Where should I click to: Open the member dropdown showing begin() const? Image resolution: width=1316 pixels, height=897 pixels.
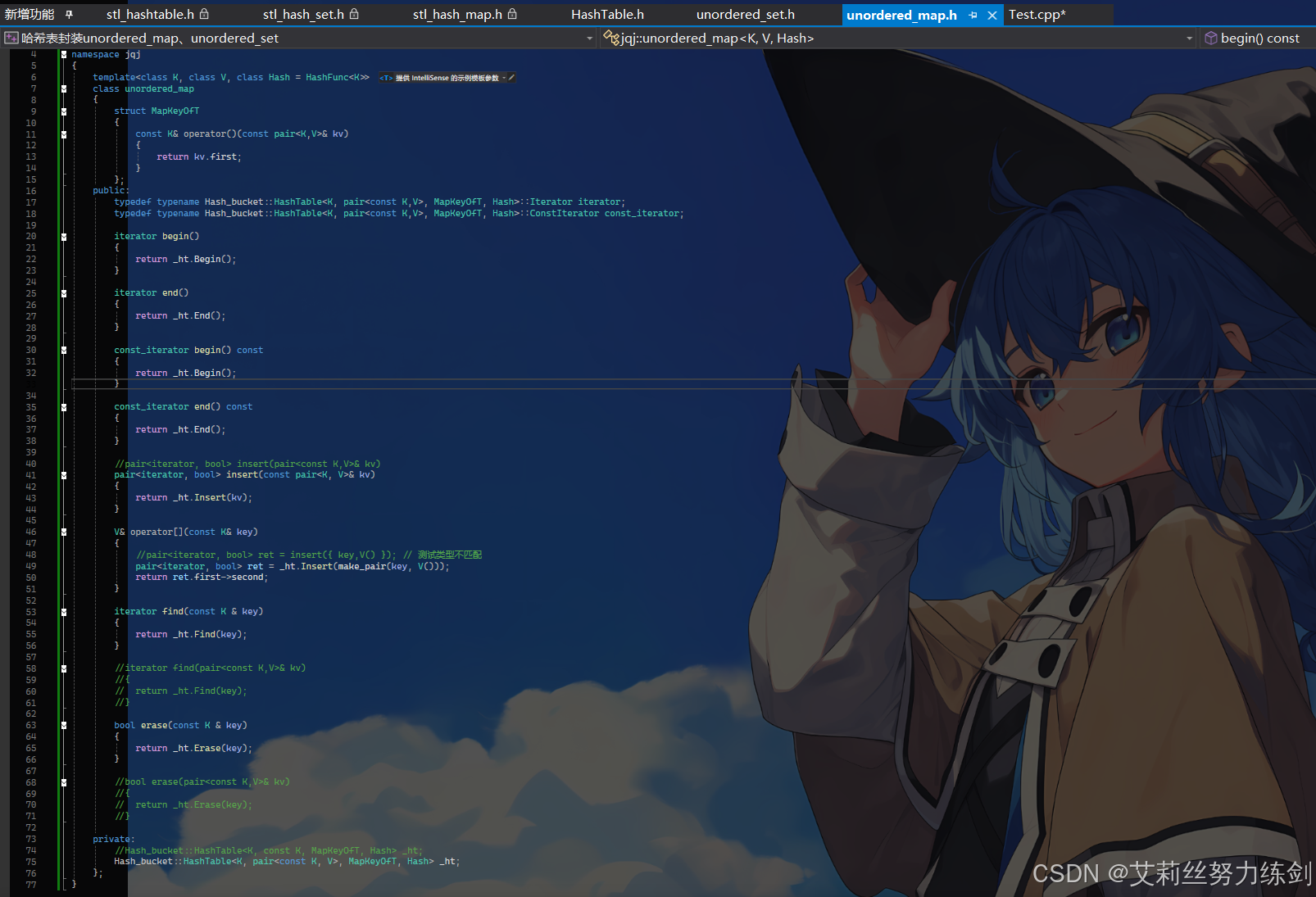coord(1258,38)
